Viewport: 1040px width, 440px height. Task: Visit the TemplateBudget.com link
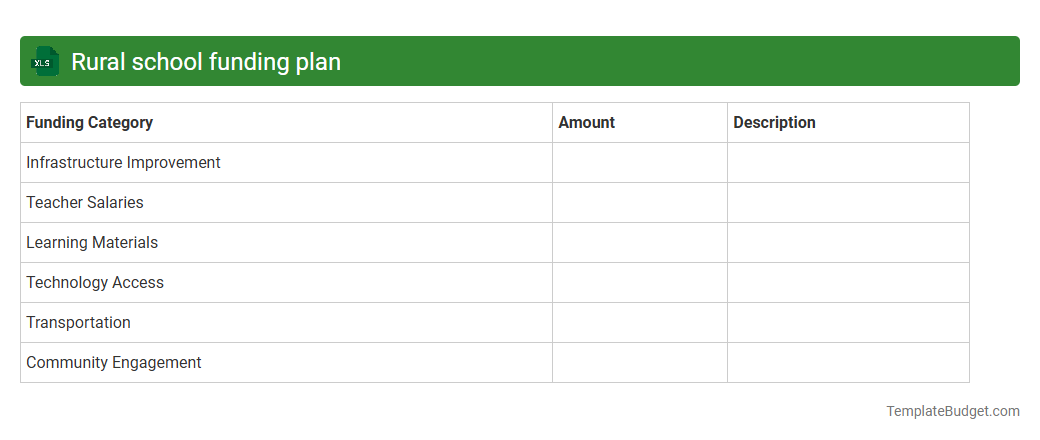pyautogui.click(x=952, y=411)
